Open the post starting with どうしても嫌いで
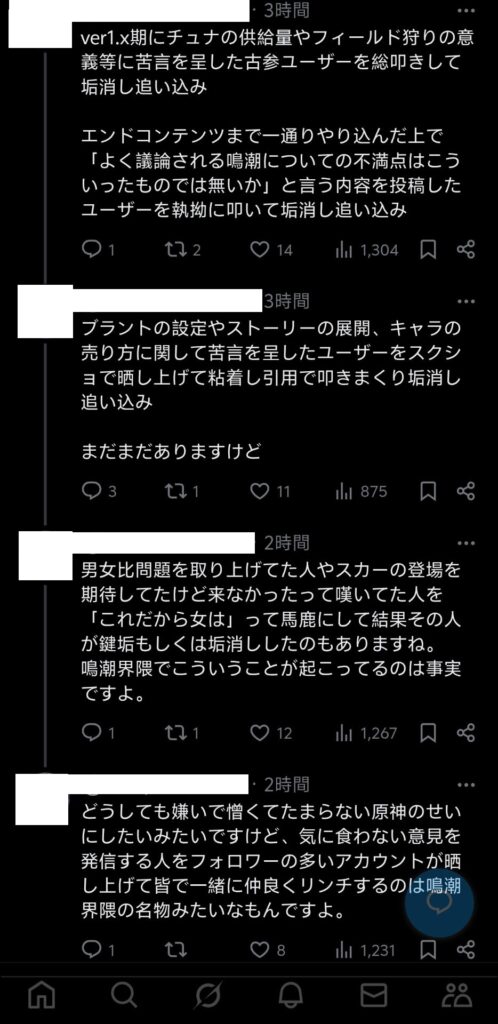The width and height of the screenshot is (498, 1024). [x=272, y=861]
